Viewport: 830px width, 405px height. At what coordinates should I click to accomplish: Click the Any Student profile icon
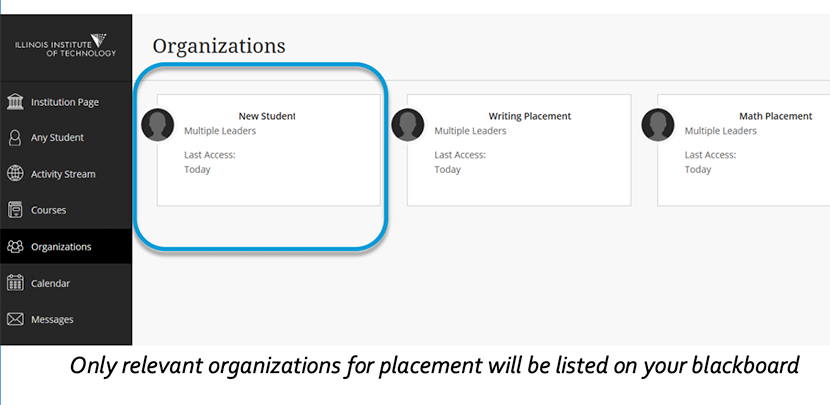click(x=15, y=138)
